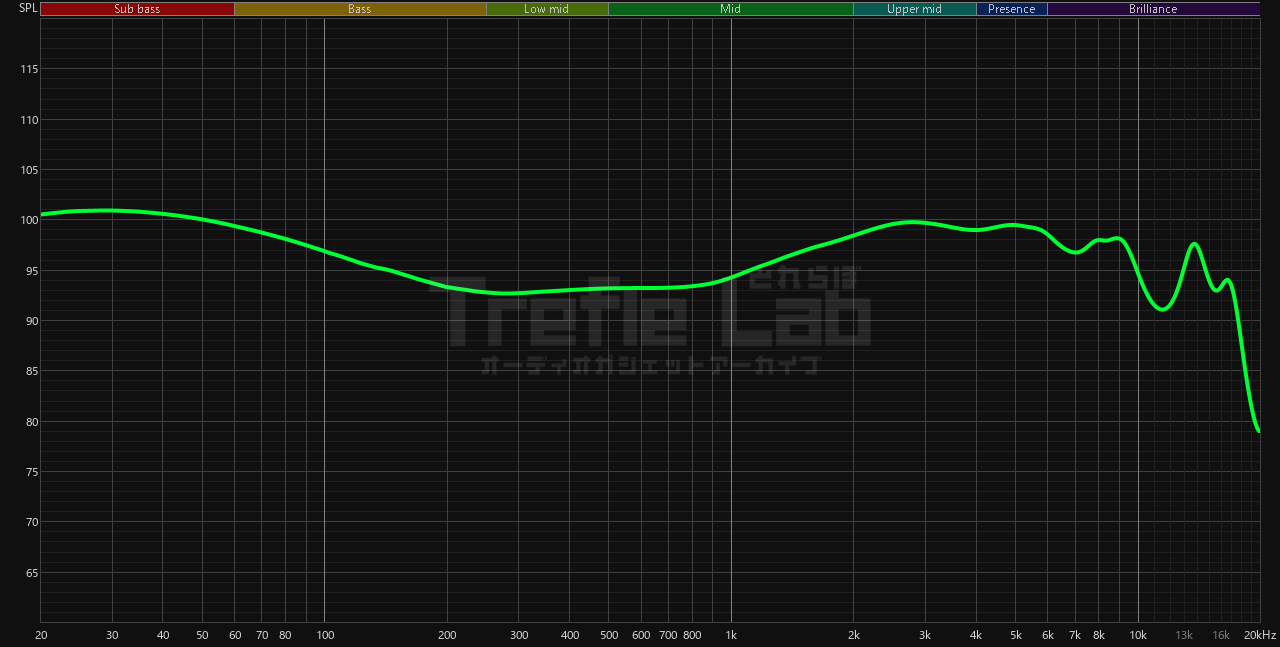Select the Bass frequency band header

coord(360,9)
